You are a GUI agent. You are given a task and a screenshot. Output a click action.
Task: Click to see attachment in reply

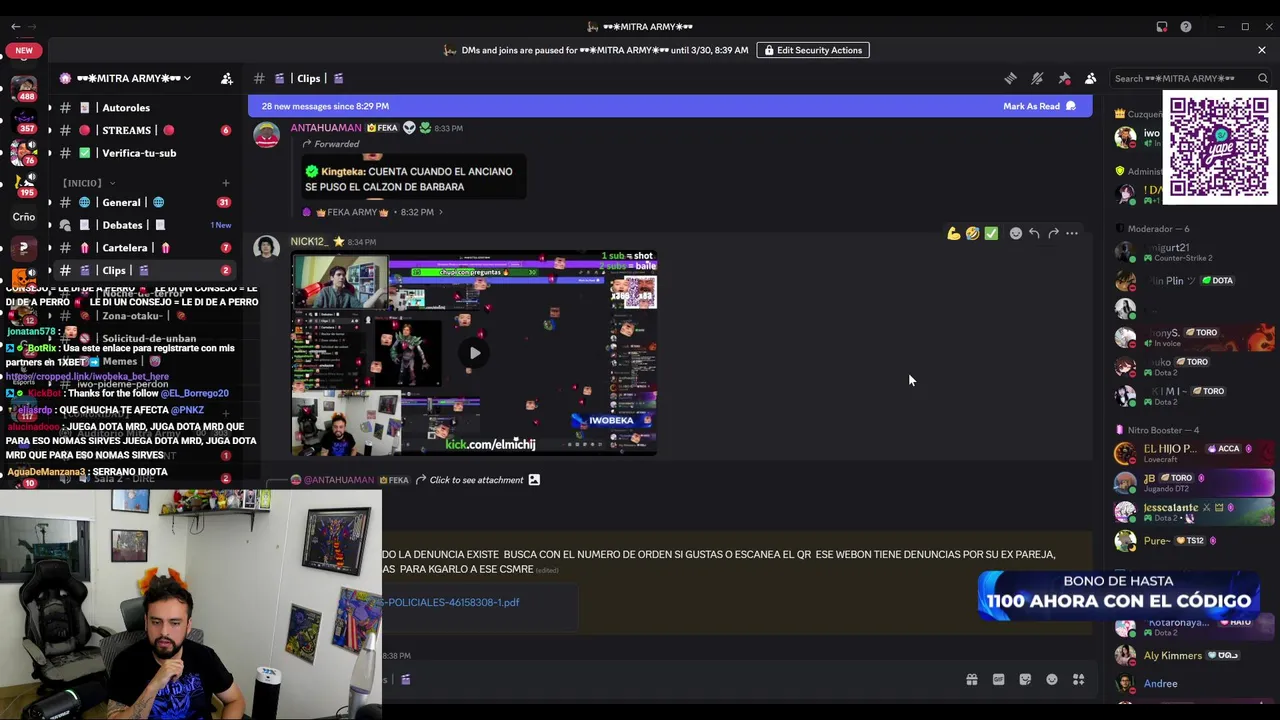[x=476, y=480]
